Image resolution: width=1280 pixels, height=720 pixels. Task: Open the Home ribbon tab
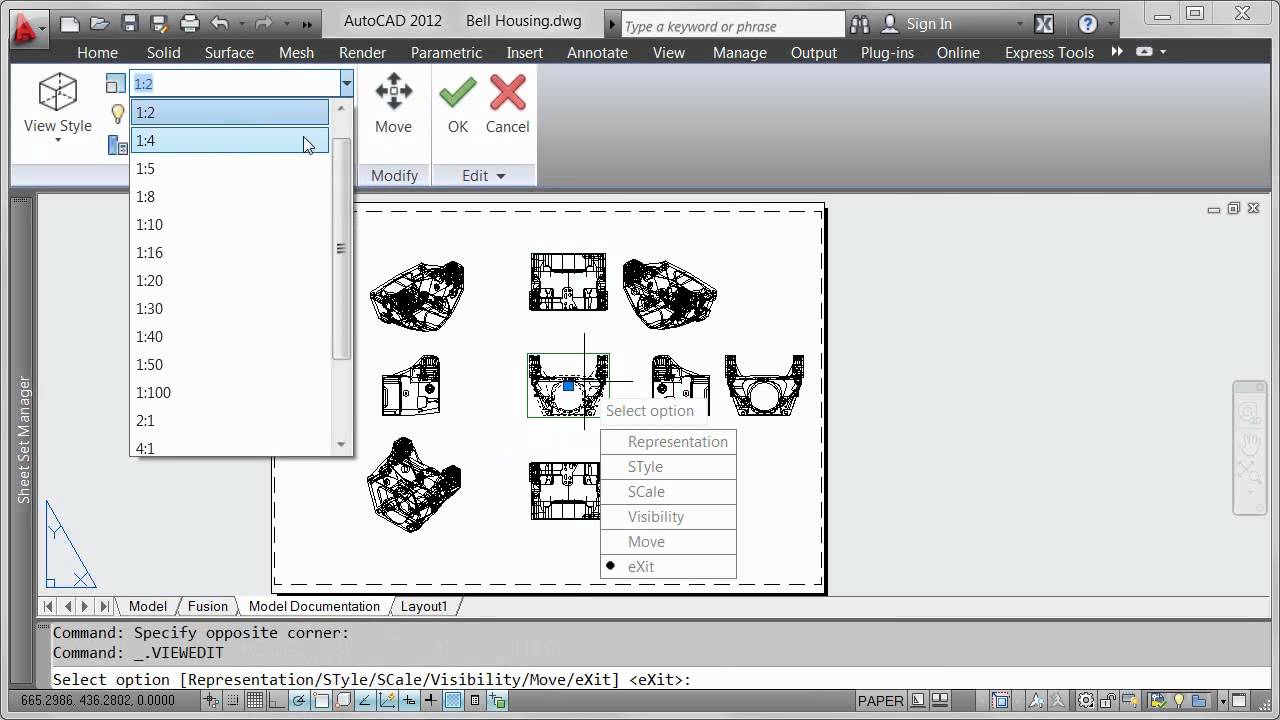97,52
